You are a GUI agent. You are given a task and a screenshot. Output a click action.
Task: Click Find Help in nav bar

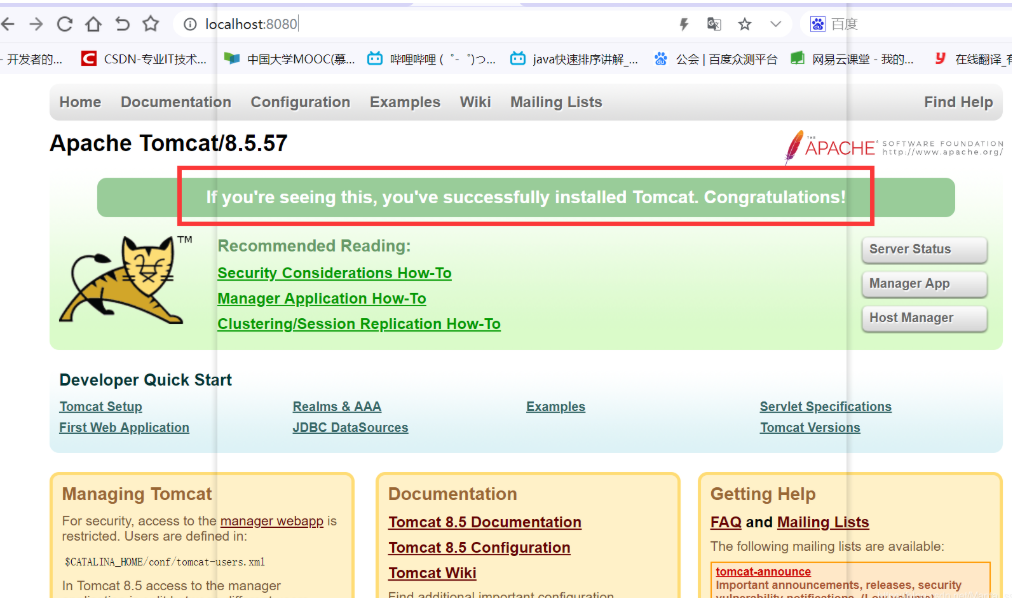tap(958, 102)
